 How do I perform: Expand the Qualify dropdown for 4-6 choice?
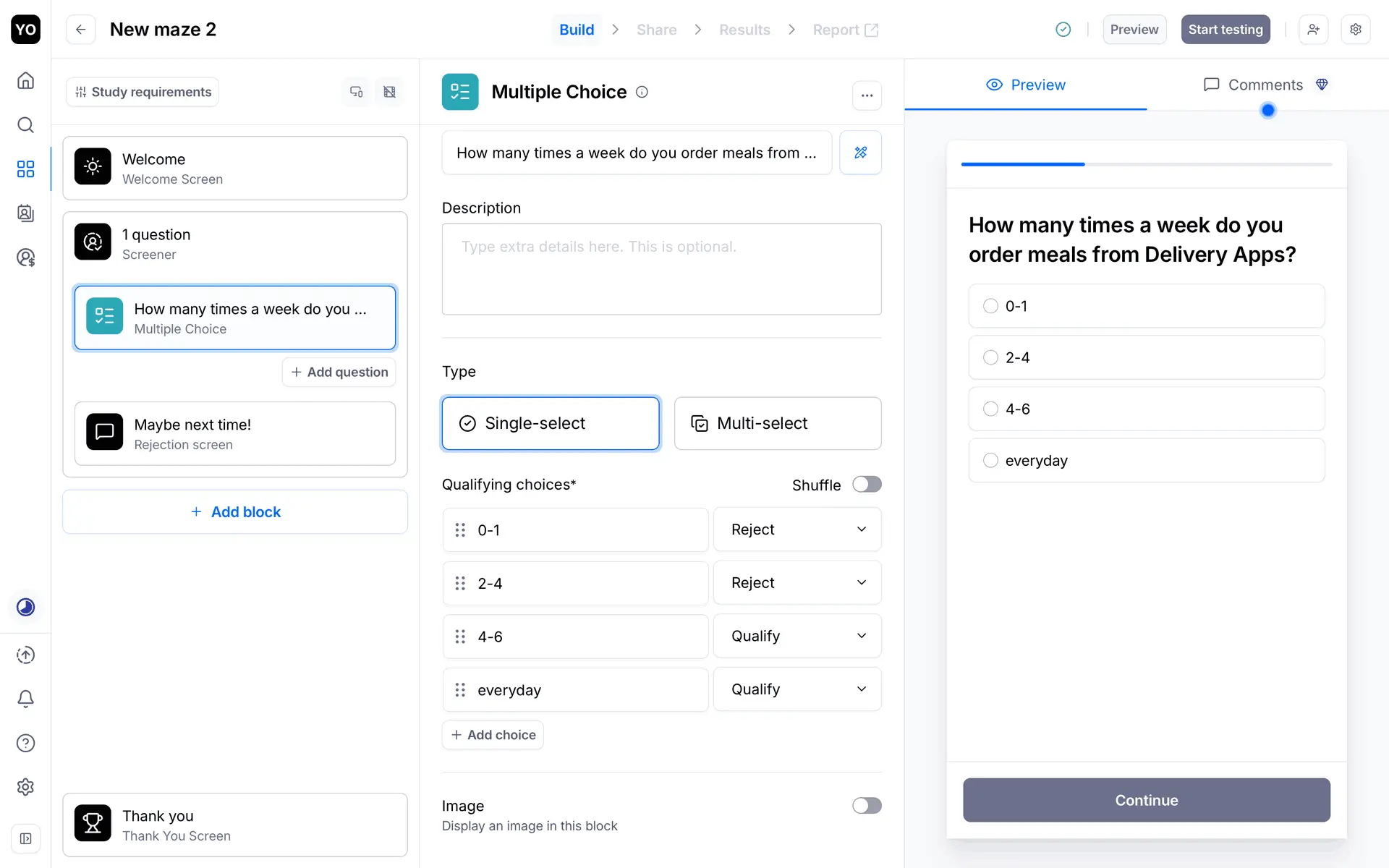[797, 636]
